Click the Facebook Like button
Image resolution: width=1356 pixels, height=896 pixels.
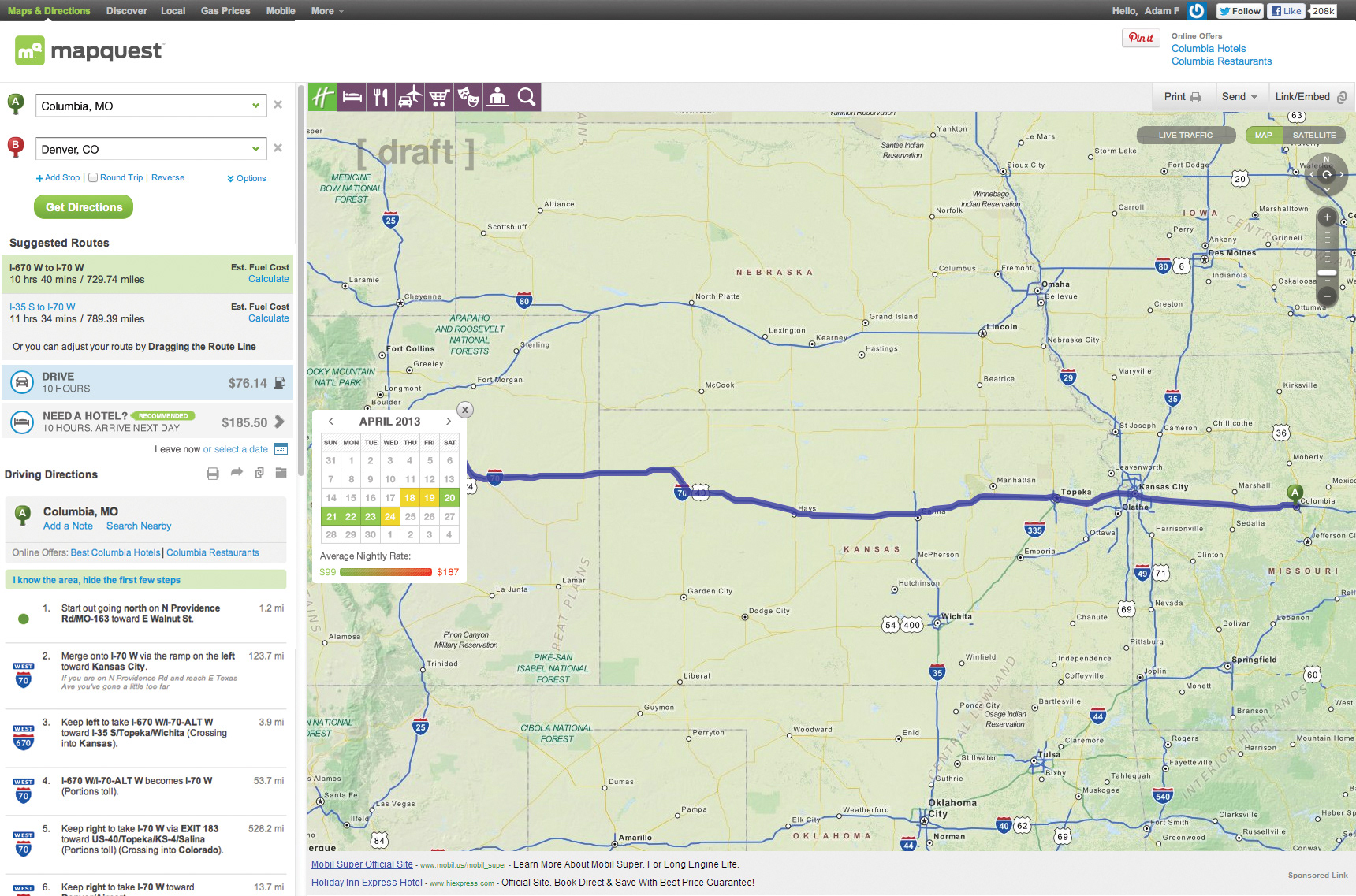click(x=1286, y=11)
